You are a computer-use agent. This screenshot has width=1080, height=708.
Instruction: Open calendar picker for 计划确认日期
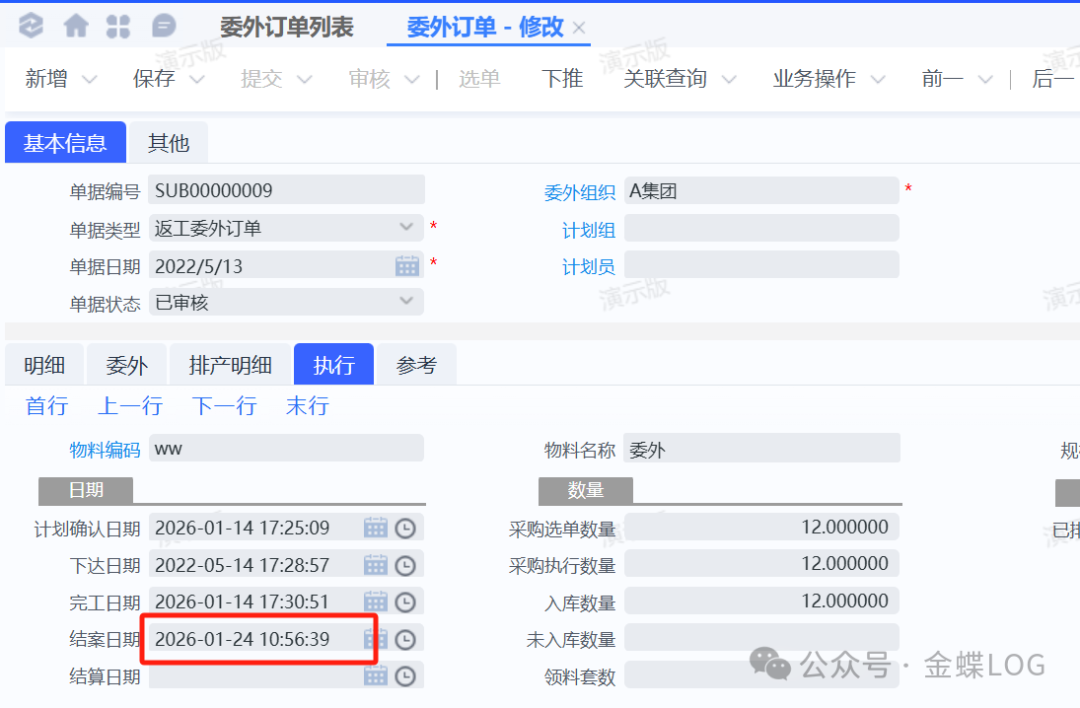coord(375,528)
